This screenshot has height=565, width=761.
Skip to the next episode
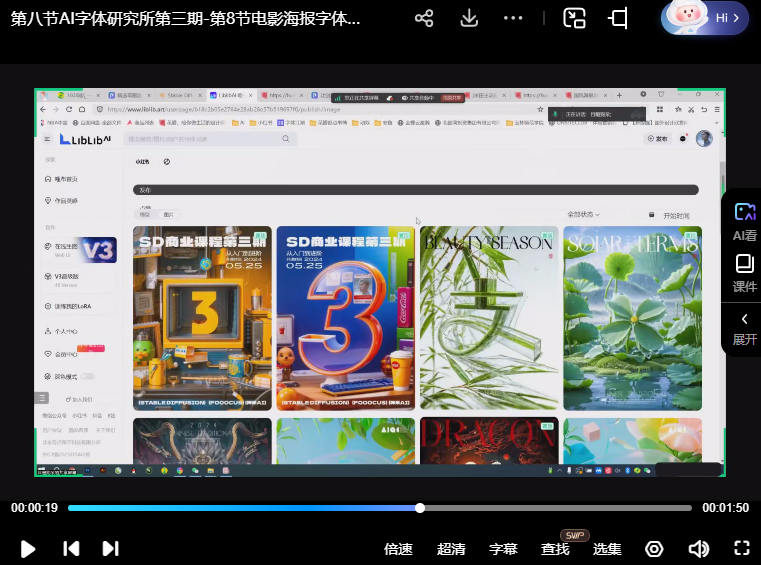[111, 548]
